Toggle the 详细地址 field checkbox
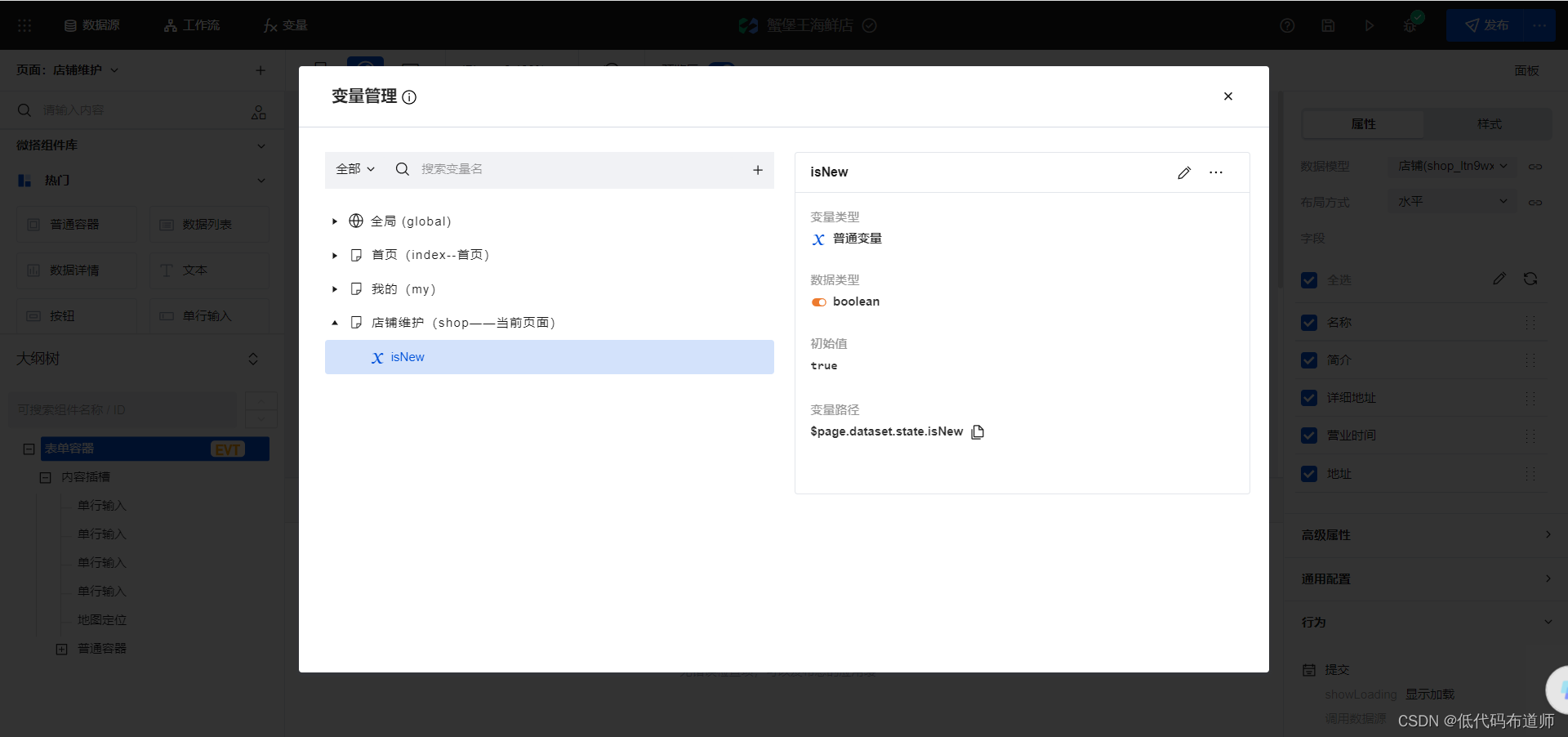 (x=1309, y=398)
